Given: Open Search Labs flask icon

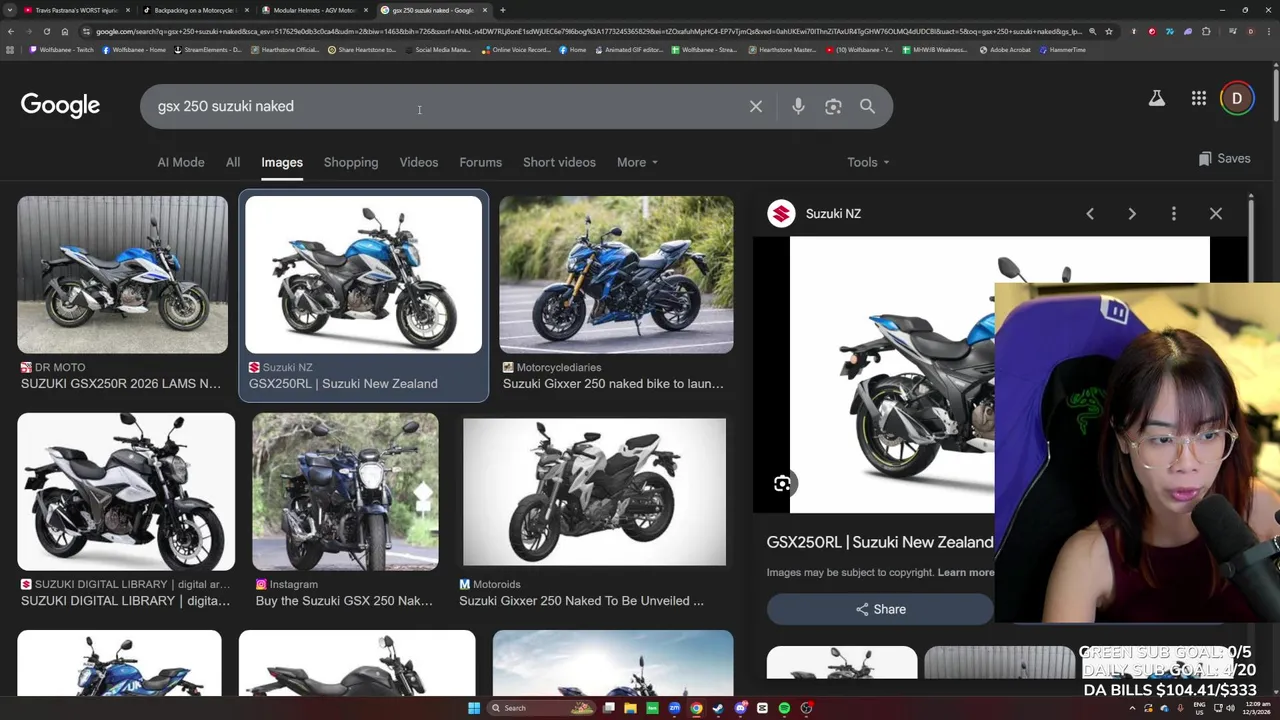Looking at the screenshot, I should [1156, 98].
